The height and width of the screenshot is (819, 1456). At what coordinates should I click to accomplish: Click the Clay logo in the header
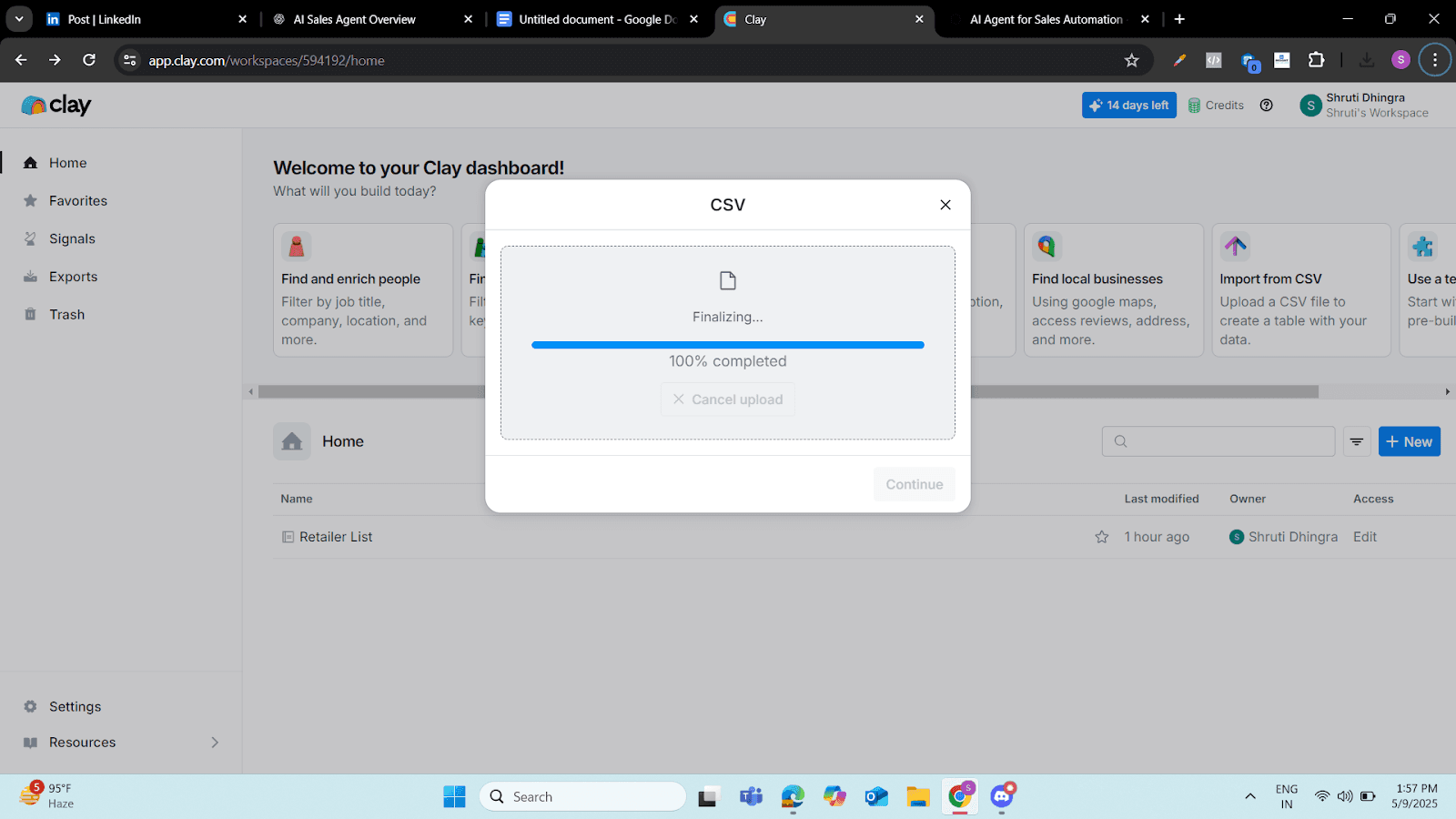56,106
